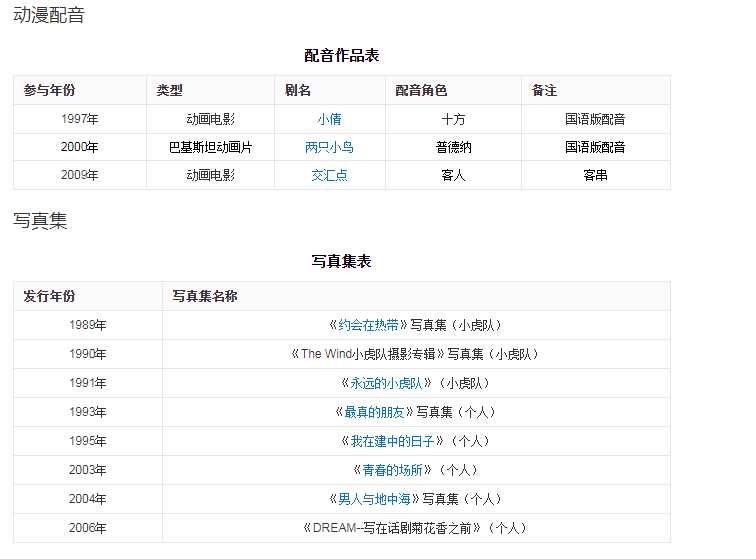Click the 两只小鸟 link
This screenshot has height=559, width=756.
tap(329, 147)
